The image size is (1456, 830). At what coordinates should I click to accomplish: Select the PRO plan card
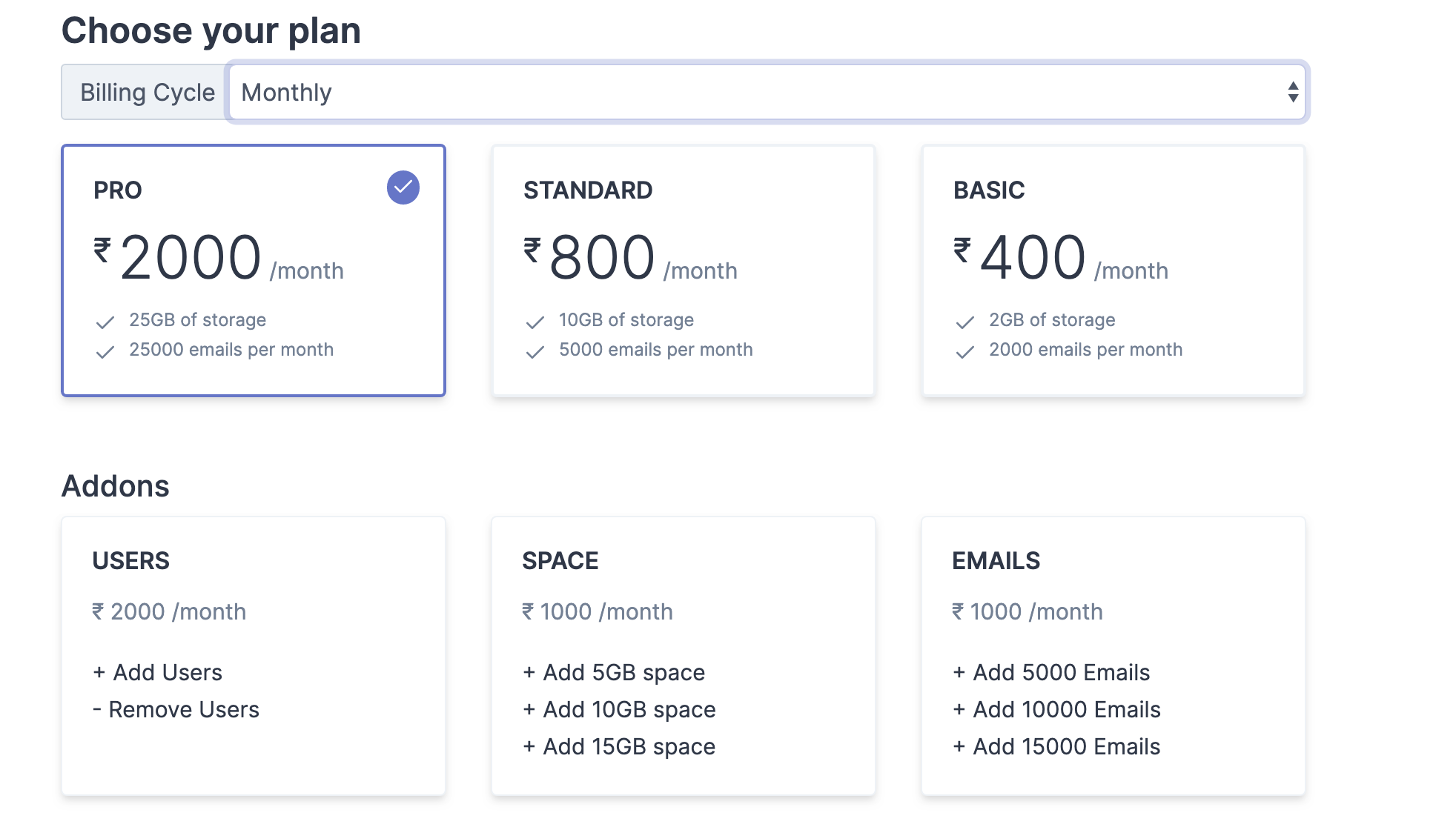[254, 270]
